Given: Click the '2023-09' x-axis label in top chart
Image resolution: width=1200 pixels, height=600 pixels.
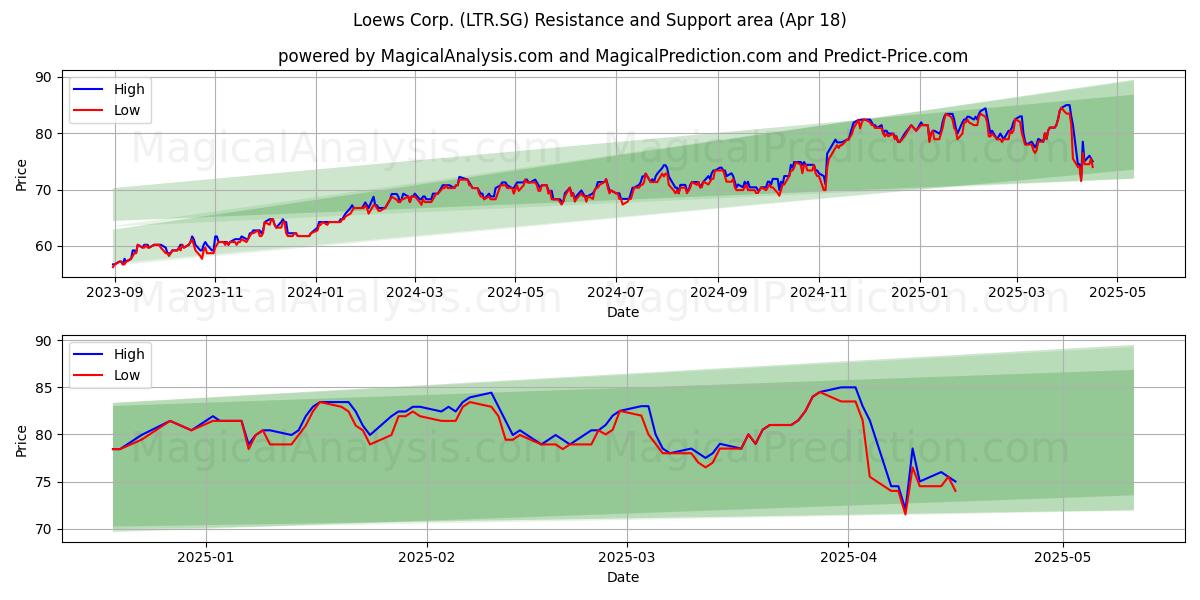Looking at the screenshot, I should pos(114,292).
